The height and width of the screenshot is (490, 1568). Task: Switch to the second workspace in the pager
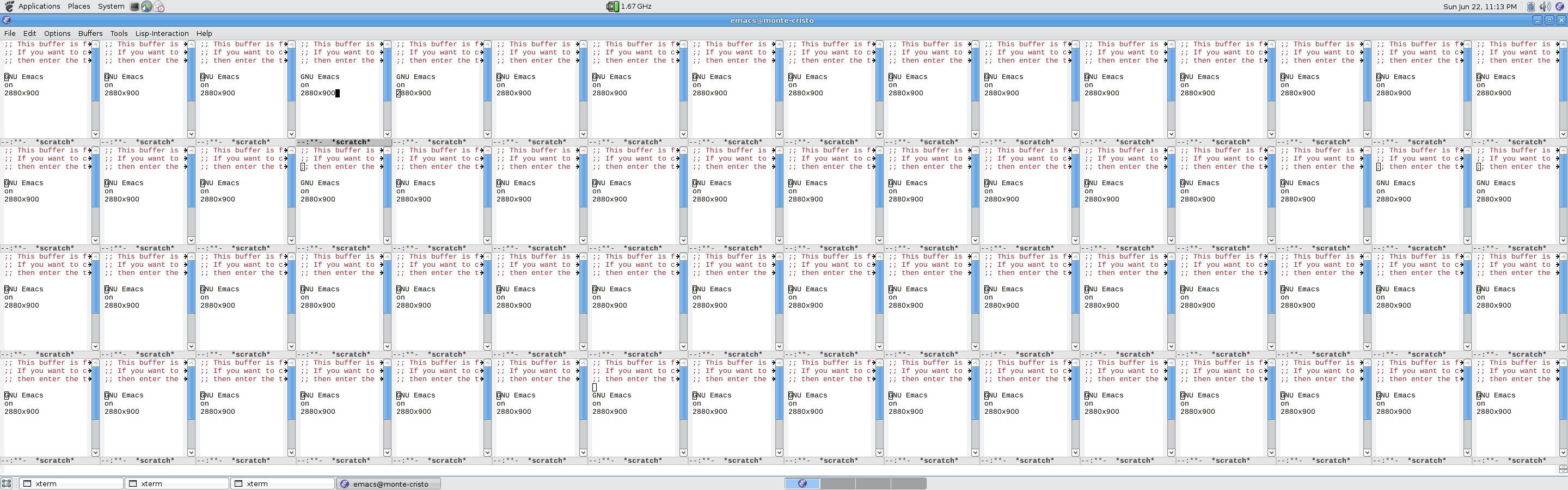point(837,483)
